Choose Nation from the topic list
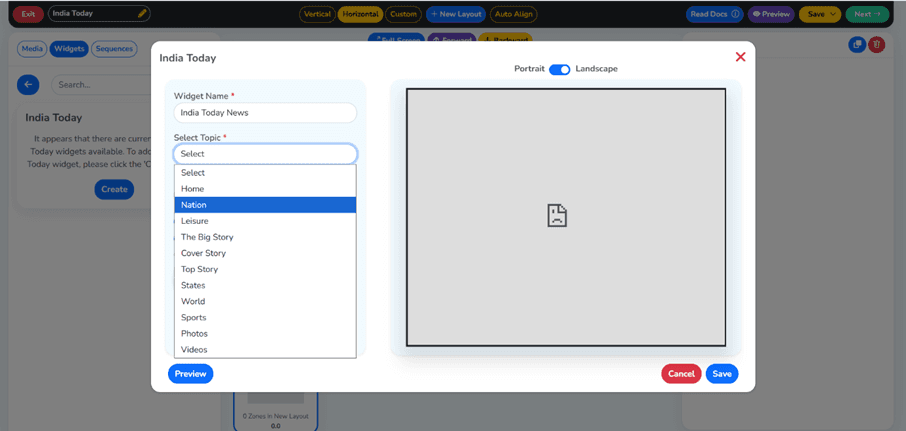 265,205
